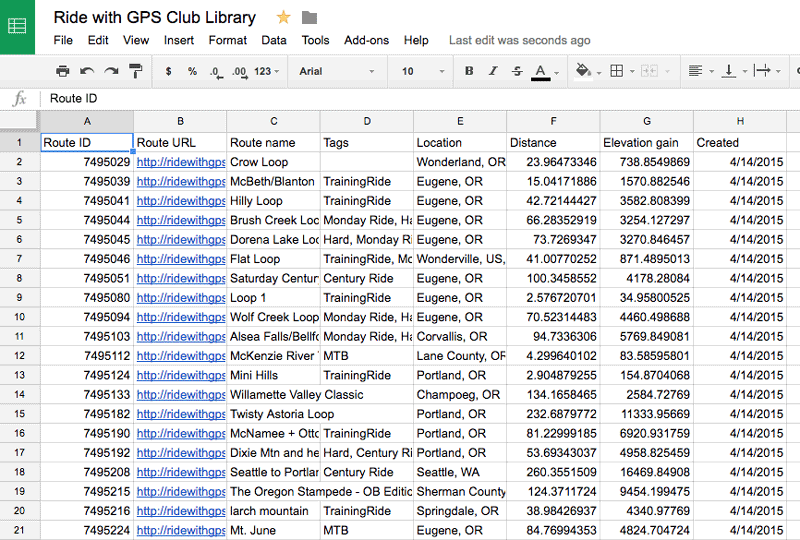
Task: Open the Insert menu
Action: (x=179, y=40)
